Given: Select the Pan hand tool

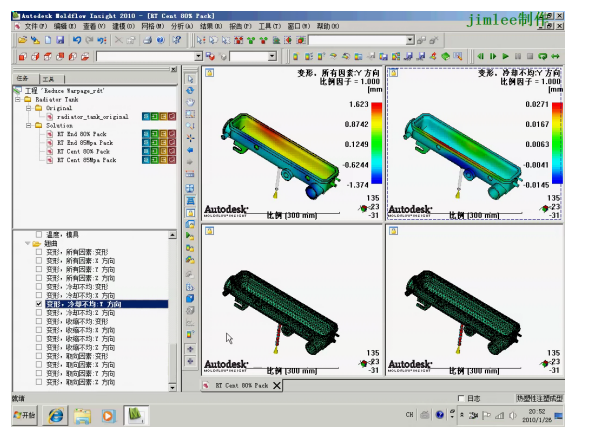Looking at the screenshot, I should coord(190,102).
